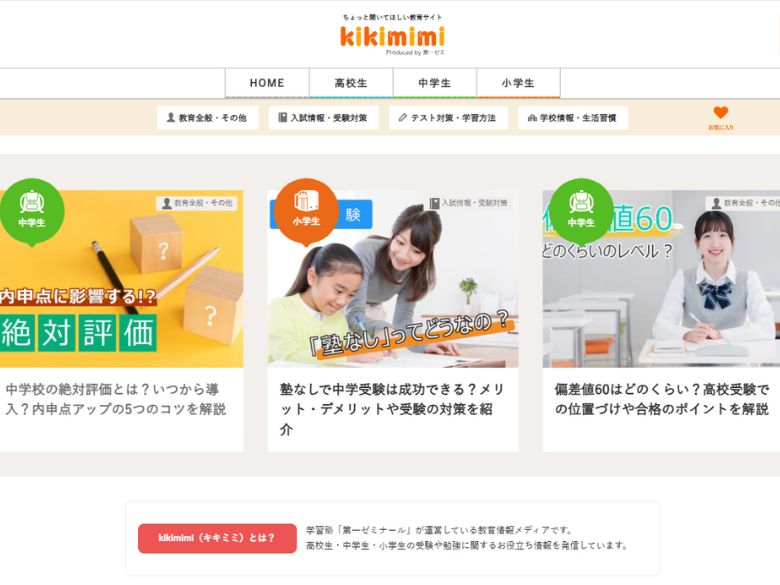Open the HOME tab
The width and height of the screenshot is (780, 585).
[x=267, y=83]
